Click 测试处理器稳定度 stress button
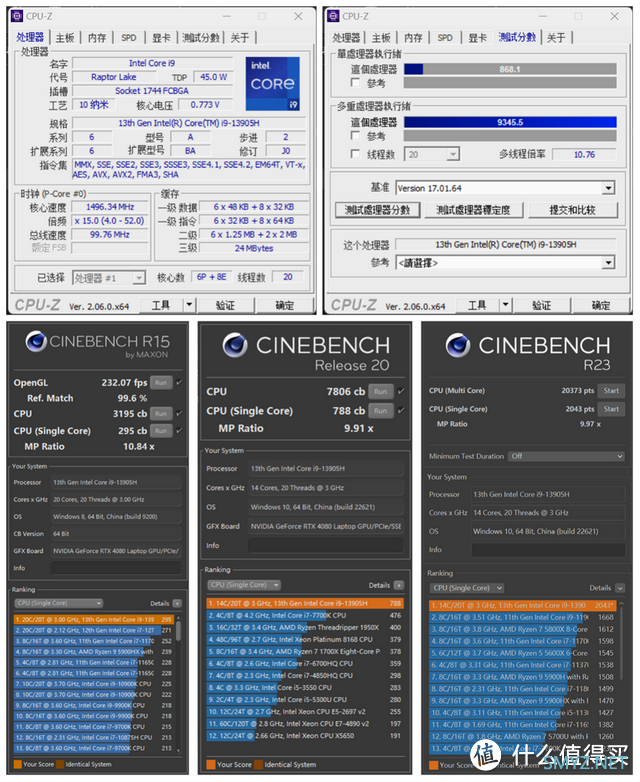Image resolution: width=640 pixels, height=782 pixels. 473,210
